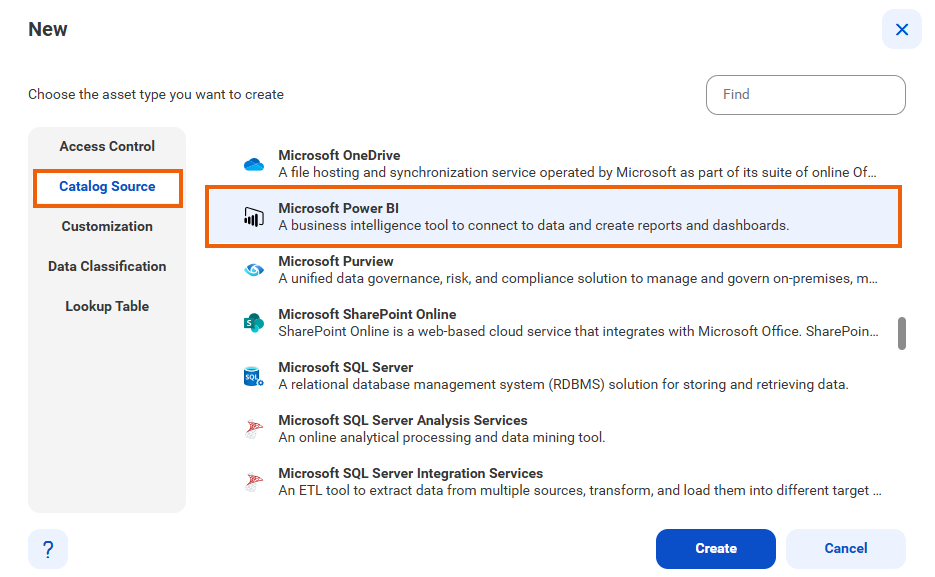Click the asset list scrollbar thumb
Screen dimensions: 935x577
coord(902,333)
